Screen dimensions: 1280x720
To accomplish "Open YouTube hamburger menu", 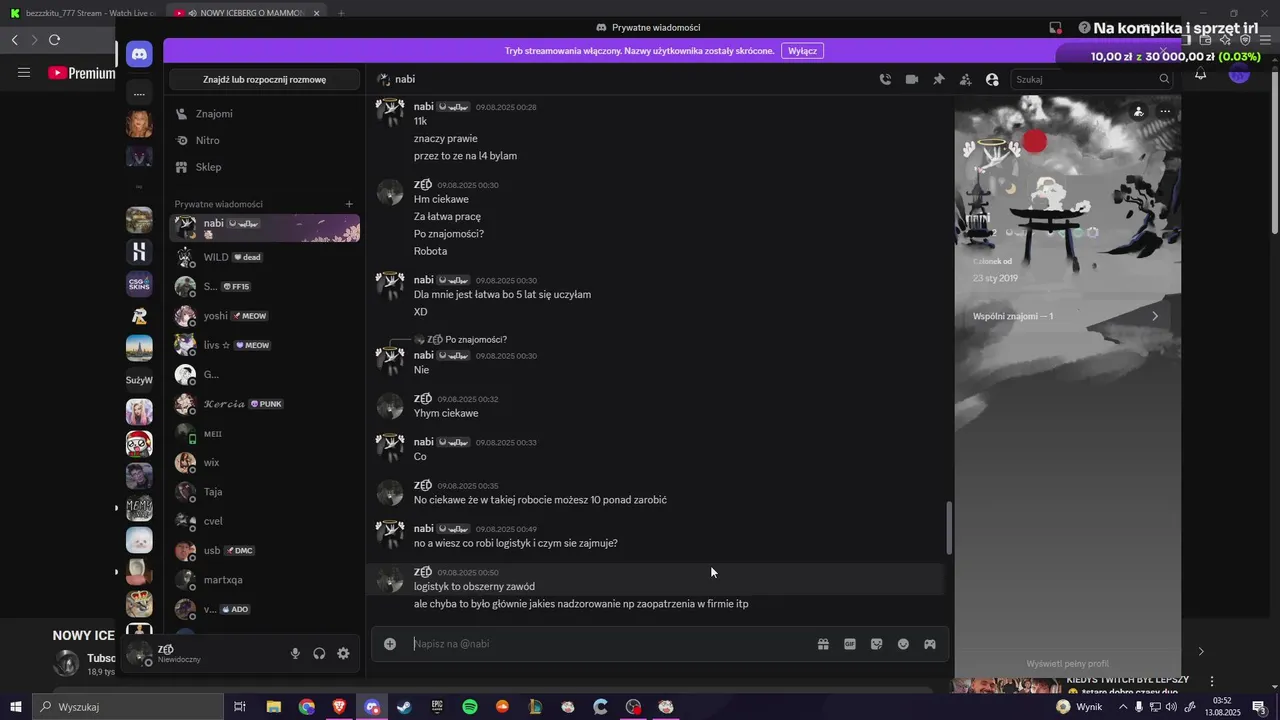I will click(24, 73).
